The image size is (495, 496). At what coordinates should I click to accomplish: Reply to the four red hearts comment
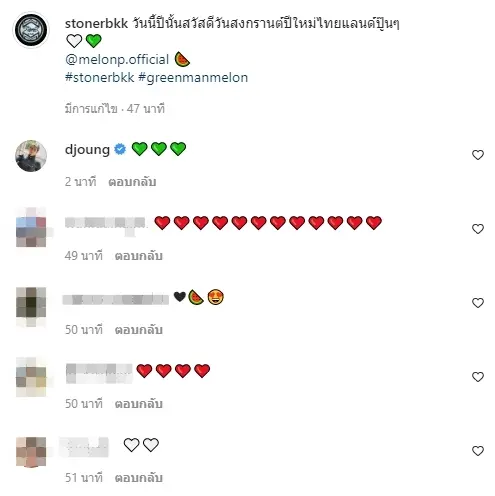click(139, 404)
